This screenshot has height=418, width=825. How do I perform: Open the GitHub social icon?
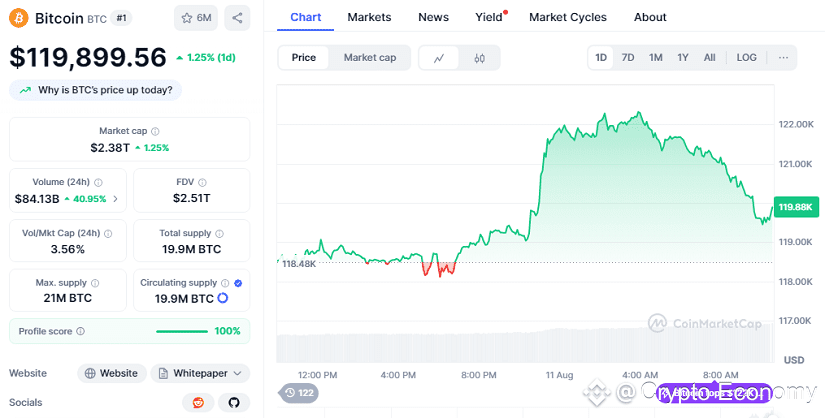coord(234,403)
